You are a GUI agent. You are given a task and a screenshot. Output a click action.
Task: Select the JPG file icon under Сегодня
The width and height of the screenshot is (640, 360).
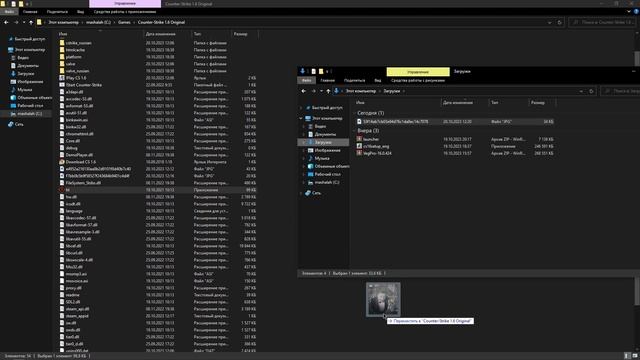[359, 122]
